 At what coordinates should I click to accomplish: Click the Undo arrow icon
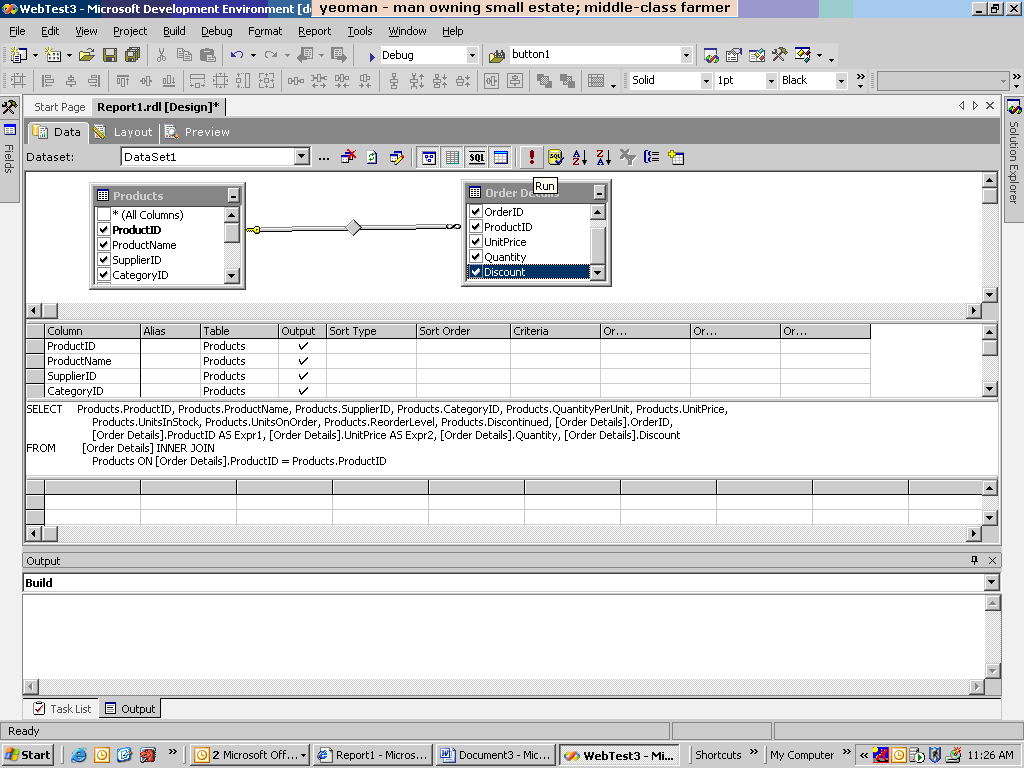237,56
